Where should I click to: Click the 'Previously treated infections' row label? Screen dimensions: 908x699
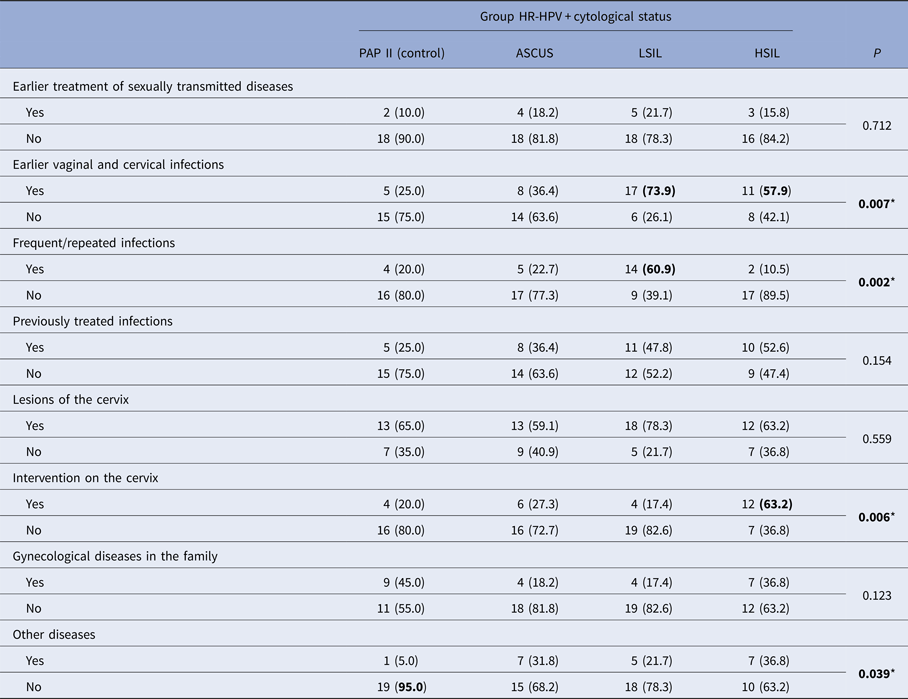point(92,321)
